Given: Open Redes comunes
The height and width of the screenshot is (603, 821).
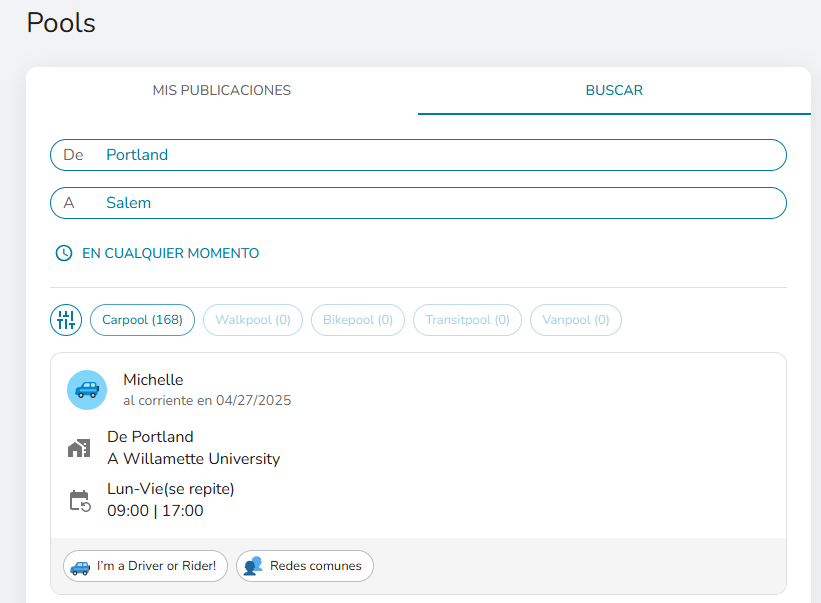Looking at the screenshot, I should 304,565.
